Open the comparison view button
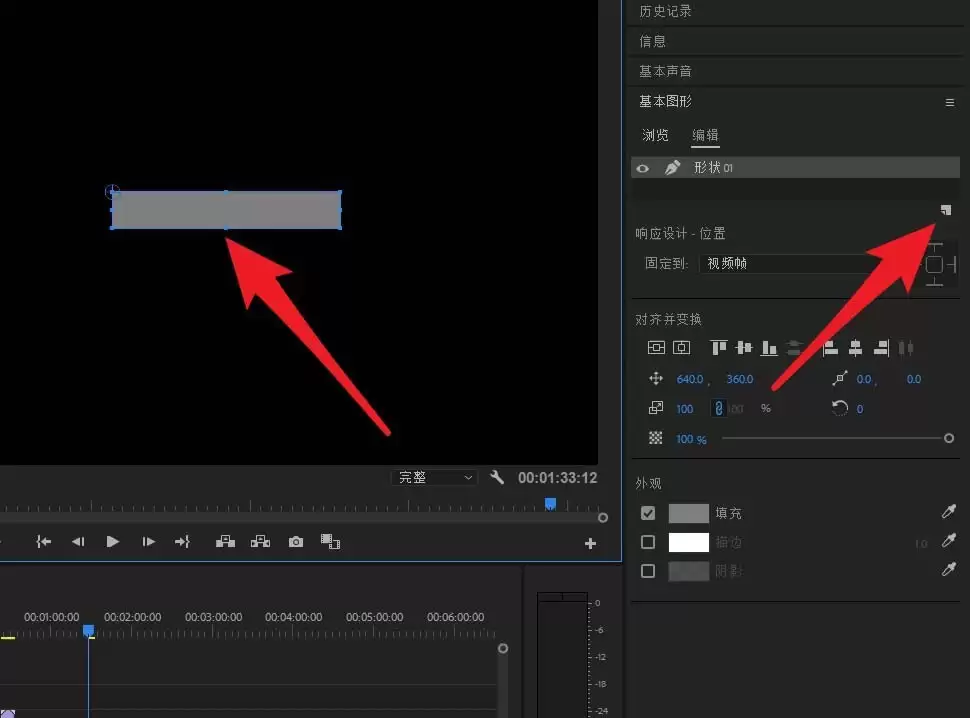Image resolution: width=970 pixels, height=718 pixels. [330, 542]
